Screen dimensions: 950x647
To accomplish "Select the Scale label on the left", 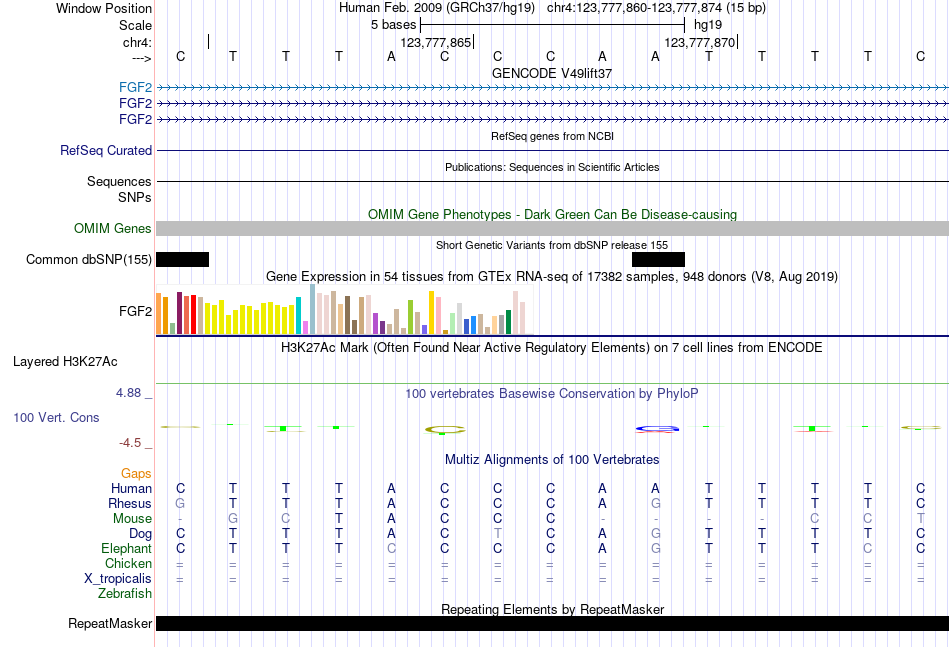I will click(135, 25).
